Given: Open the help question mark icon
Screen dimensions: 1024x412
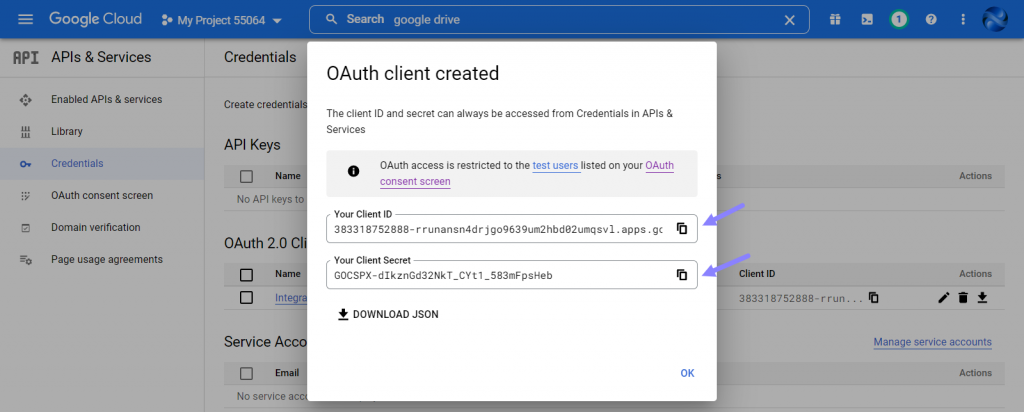Looking at the screenshot, I should (x=931, y=20).
